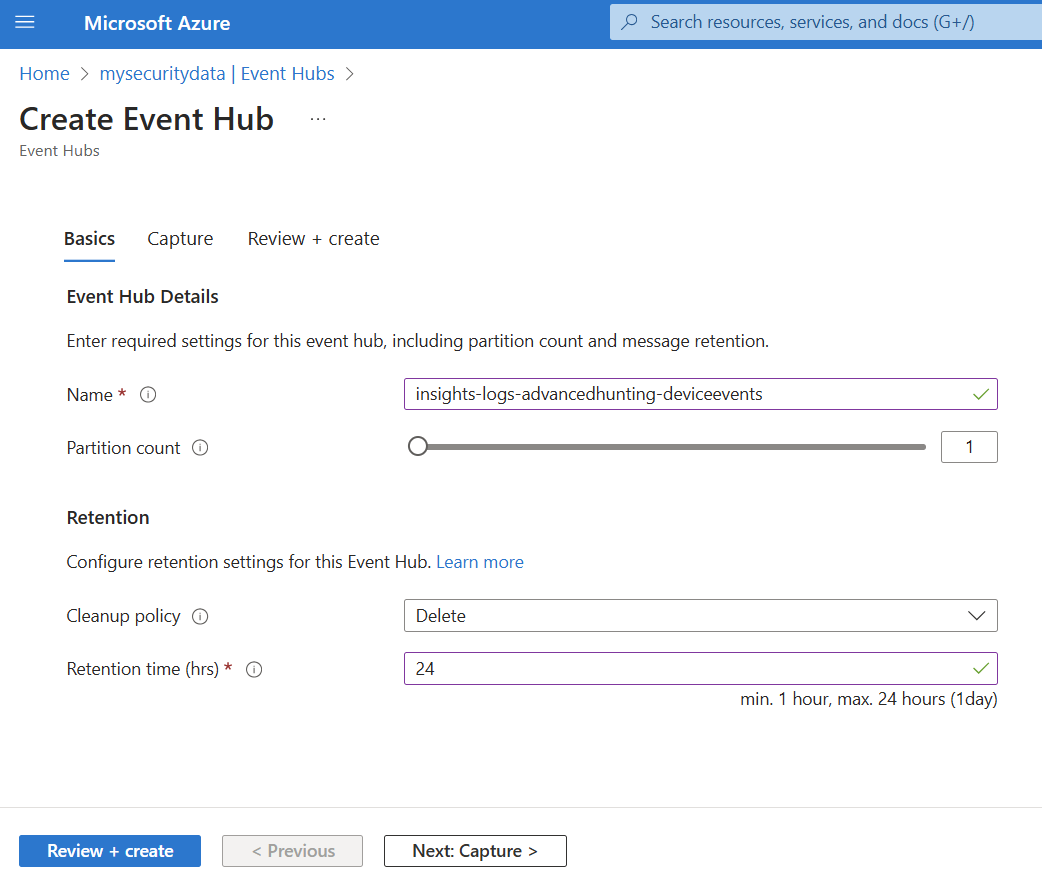Click the search magnifier icon
Image resolution: width=1042 pixels, height=880 pixels.
click(629, 22)
